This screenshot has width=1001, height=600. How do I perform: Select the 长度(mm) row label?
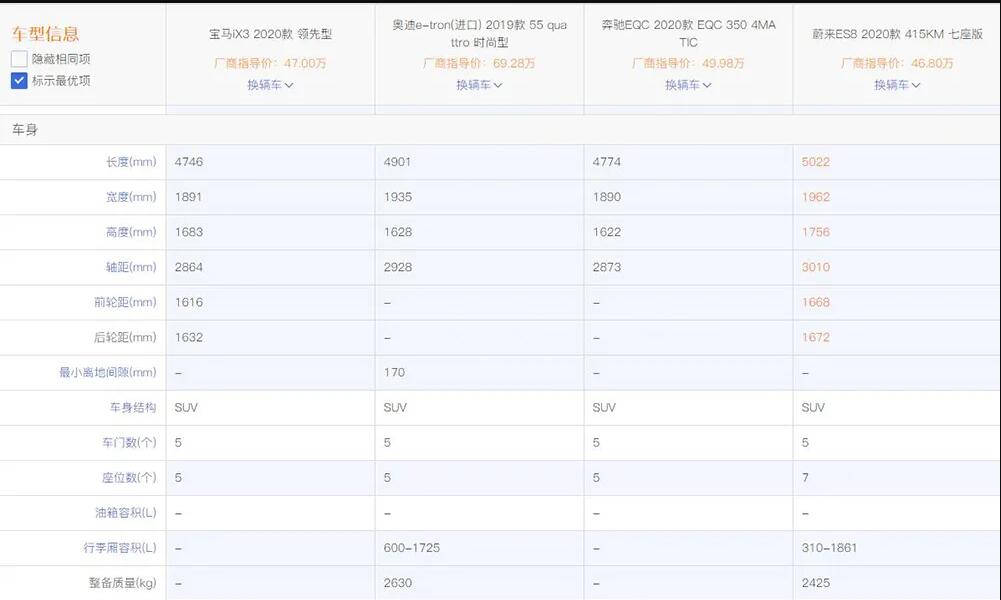pyautogui.click(x=131, y=162)
